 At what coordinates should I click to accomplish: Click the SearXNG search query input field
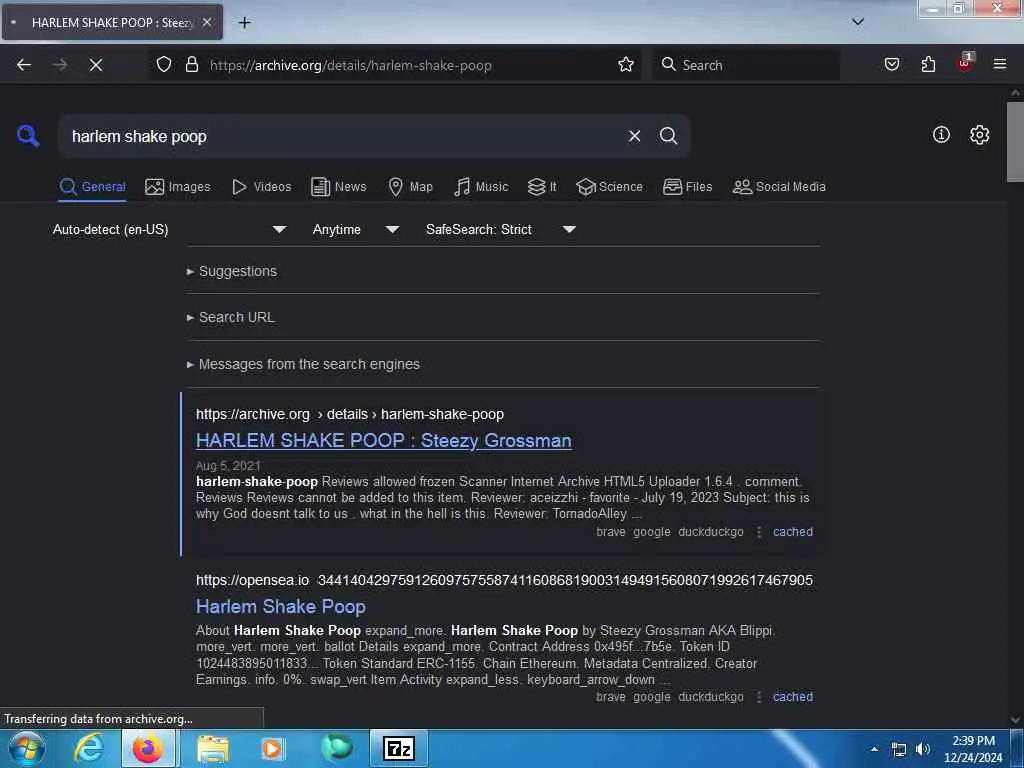tap(345, 136)
